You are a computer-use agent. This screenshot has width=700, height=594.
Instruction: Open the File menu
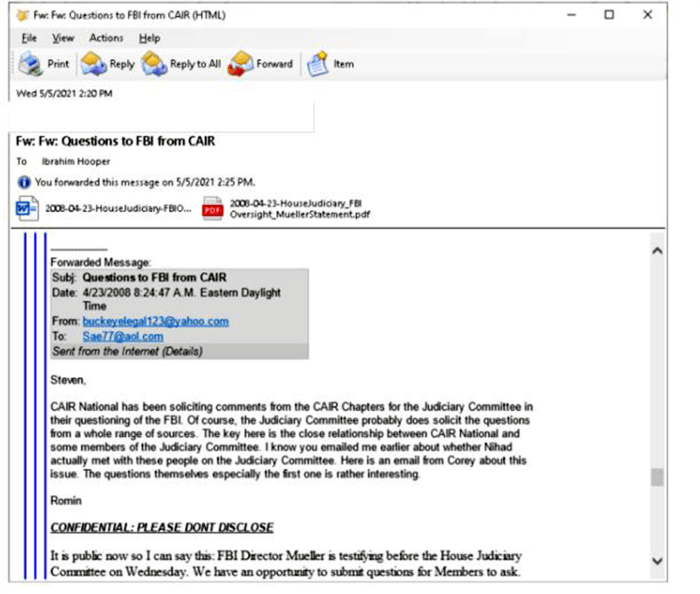tap(29, 38)
